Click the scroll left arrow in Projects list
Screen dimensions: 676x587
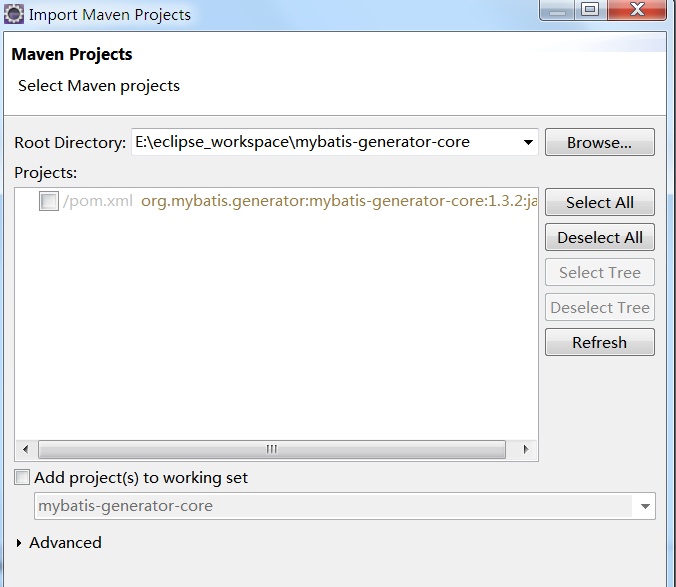[26, 450]
